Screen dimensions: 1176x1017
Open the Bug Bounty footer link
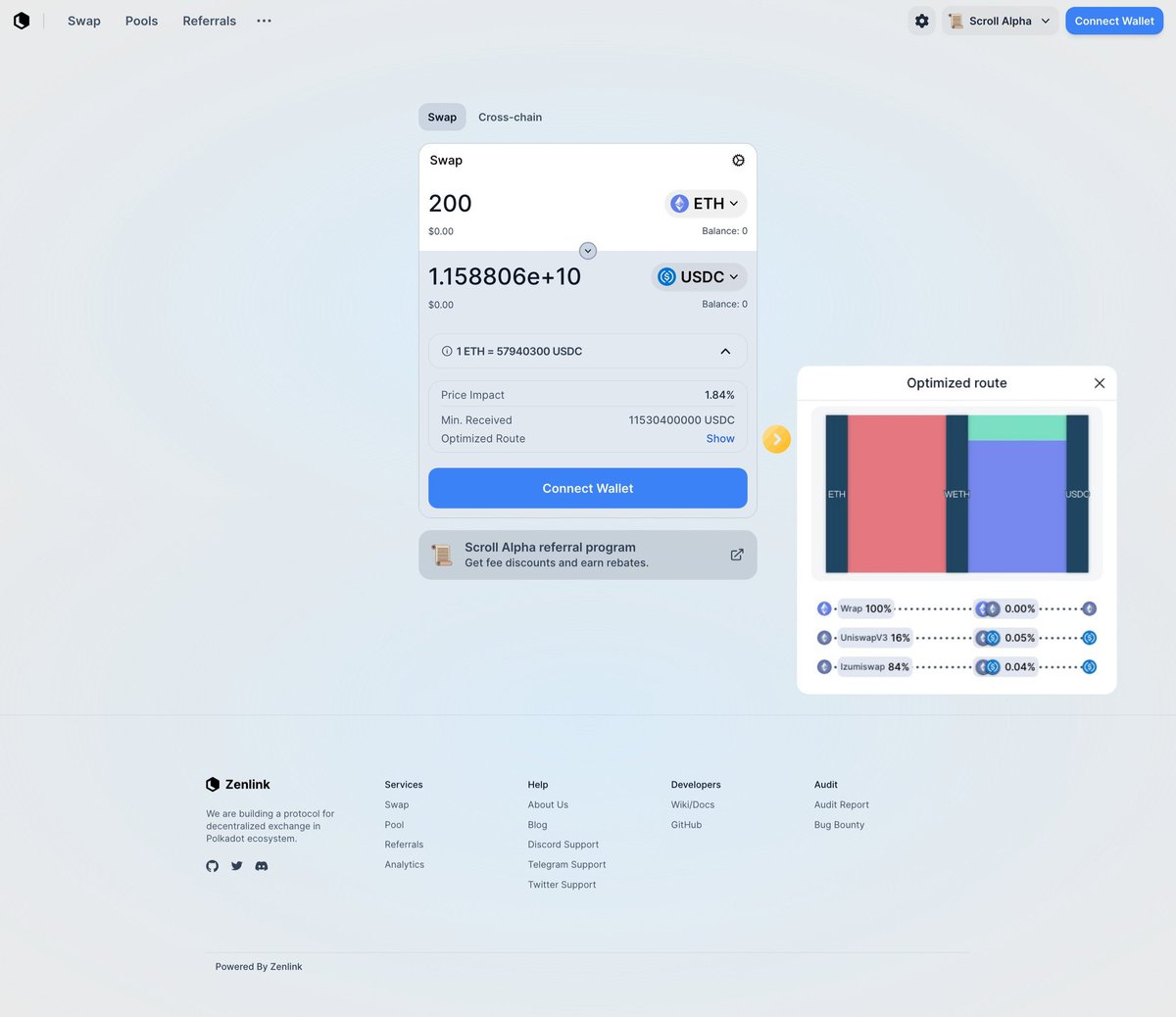click(x=839, y=825)
